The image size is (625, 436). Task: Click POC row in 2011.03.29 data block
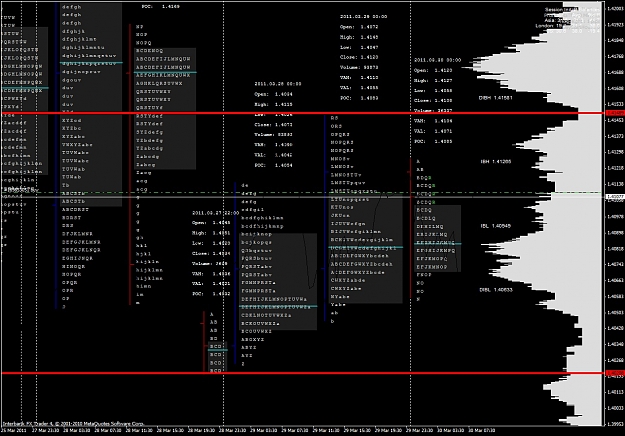point(359,98)
